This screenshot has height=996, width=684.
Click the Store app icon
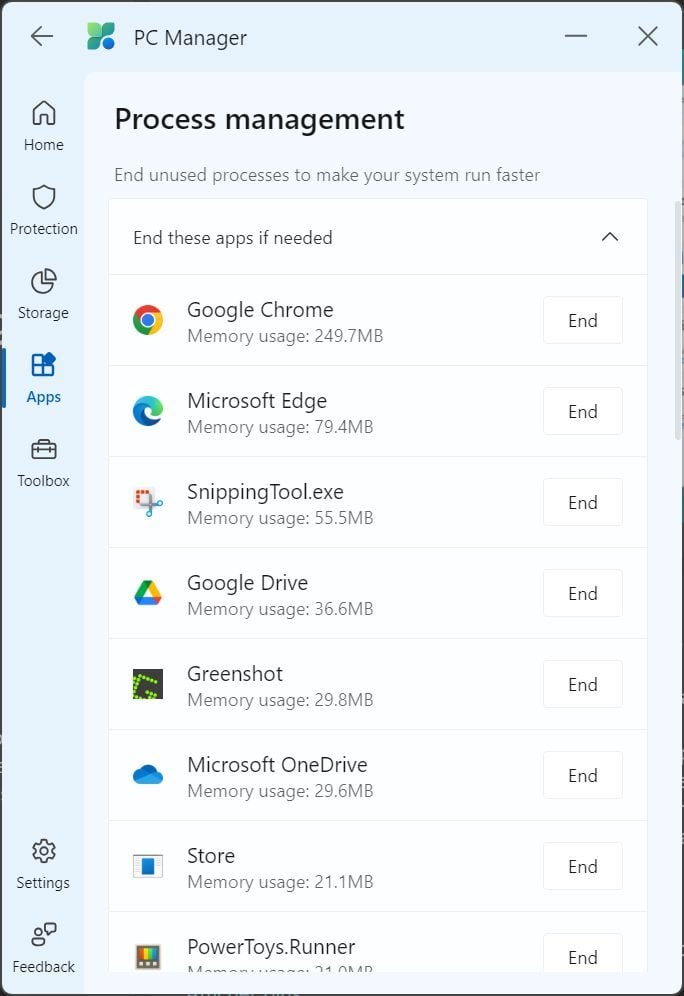[148, 866]
